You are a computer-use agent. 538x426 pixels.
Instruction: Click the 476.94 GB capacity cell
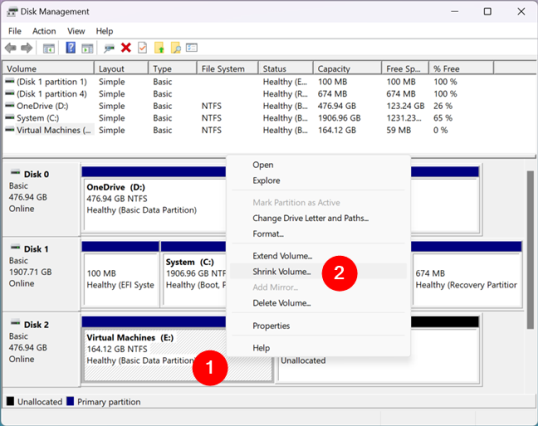(337, 106)
